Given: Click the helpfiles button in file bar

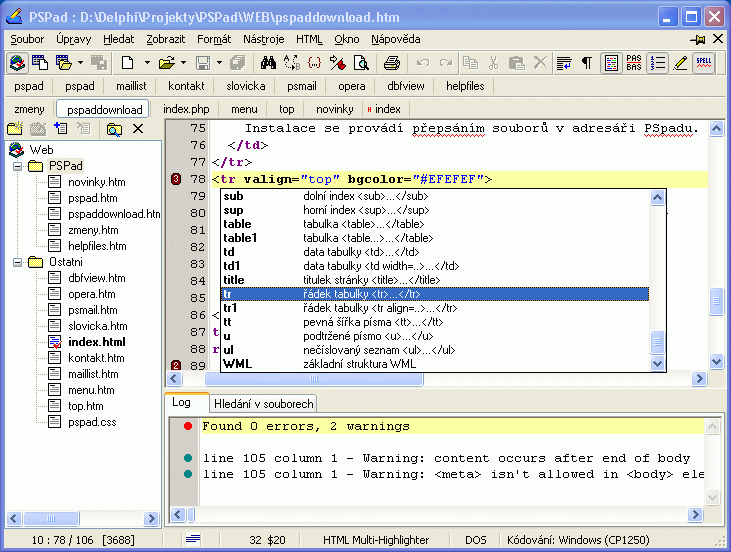Looking at the screenshot, I should tap(465, 86).
